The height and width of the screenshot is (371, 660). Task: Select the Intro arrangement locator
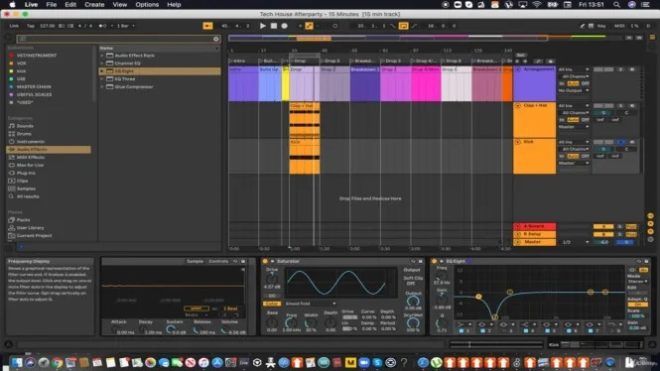[238, 61]
